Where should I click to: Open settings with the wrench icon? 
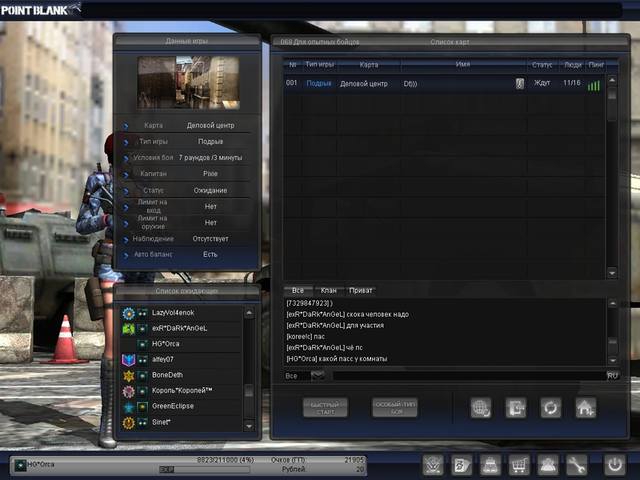point(577,465)
